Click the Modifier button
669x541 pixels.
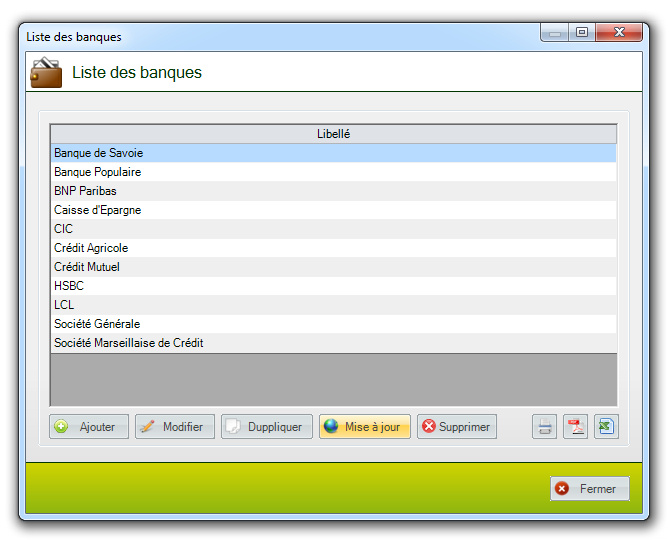[175, 426]
